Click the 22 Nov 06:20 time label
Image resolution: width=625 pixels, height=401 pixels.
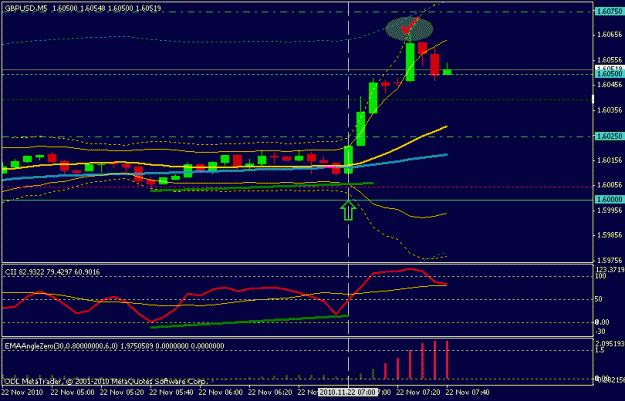click(270, 393)
